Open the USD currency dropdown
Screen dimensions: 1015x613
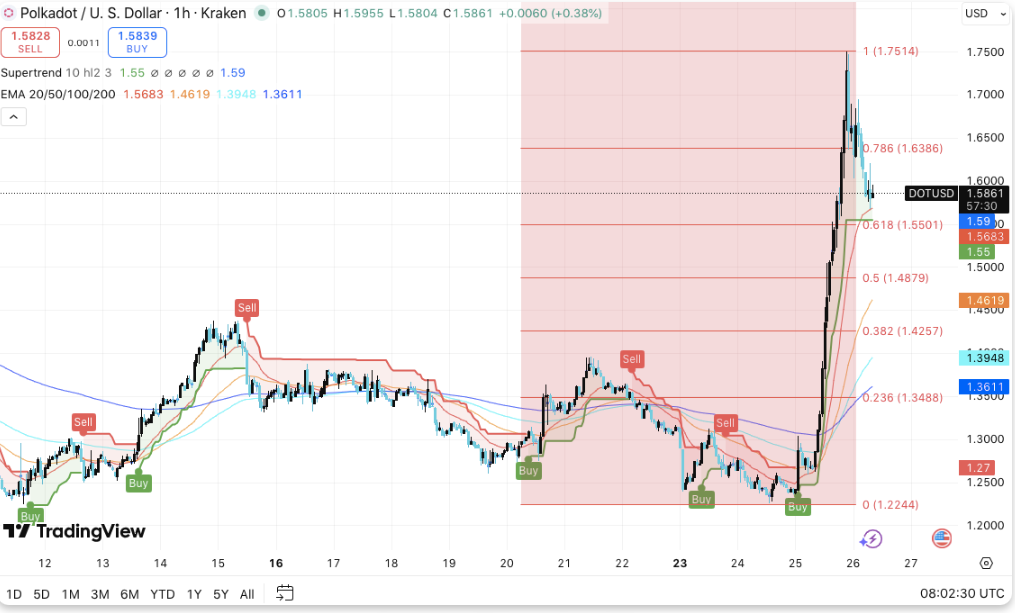pyautogui.click(x=985, y=13)
